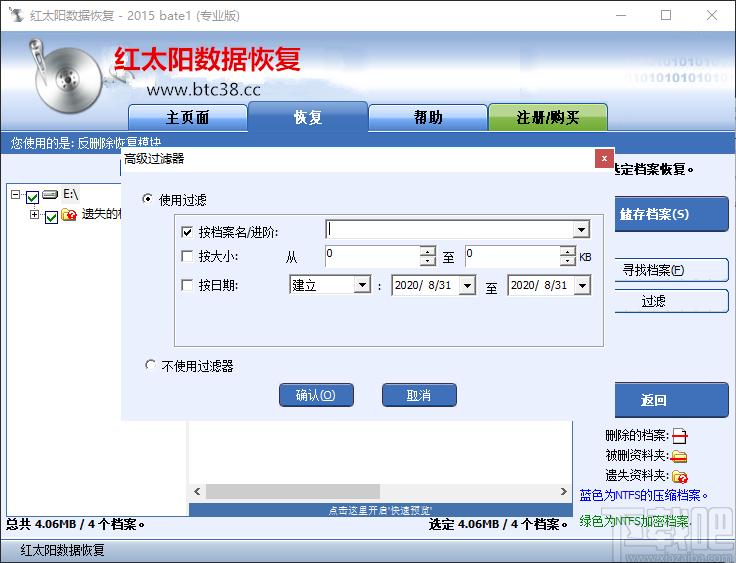Click the scrollbar right arrow
Viewport: 736px width, 563px height.
coord(564,492)
